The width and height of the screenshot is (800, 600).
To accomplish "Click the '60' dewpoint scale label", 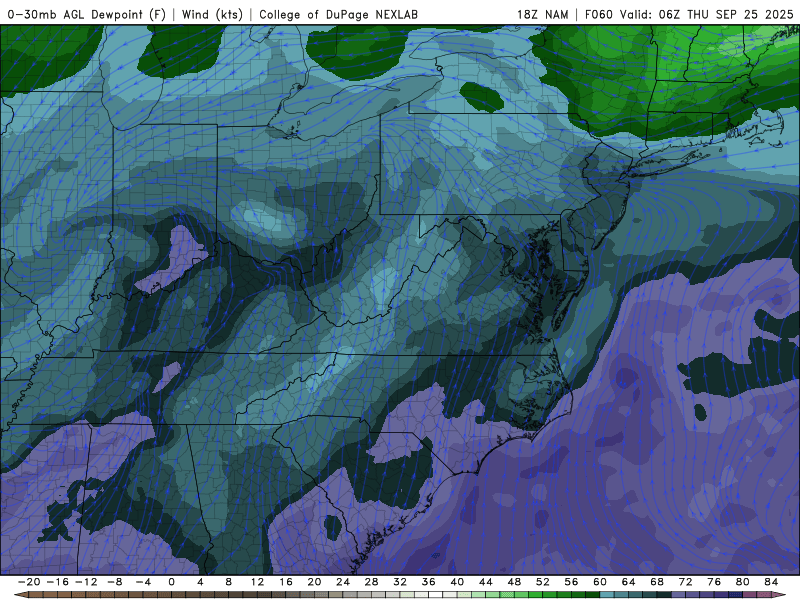I will pyautogui.click(x=600, y=582).
